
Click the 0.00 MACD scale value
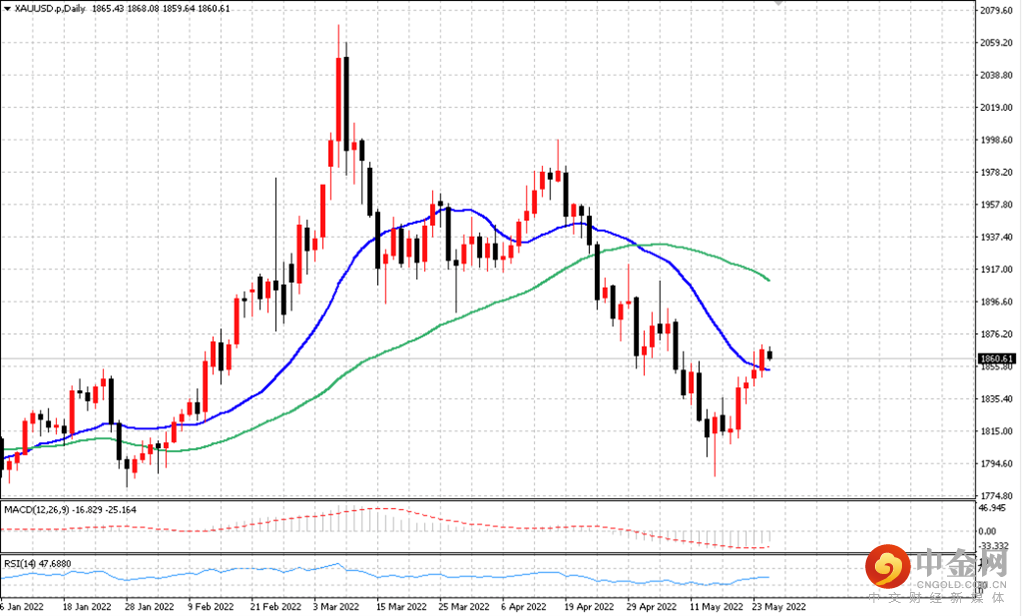click(988, 532)
